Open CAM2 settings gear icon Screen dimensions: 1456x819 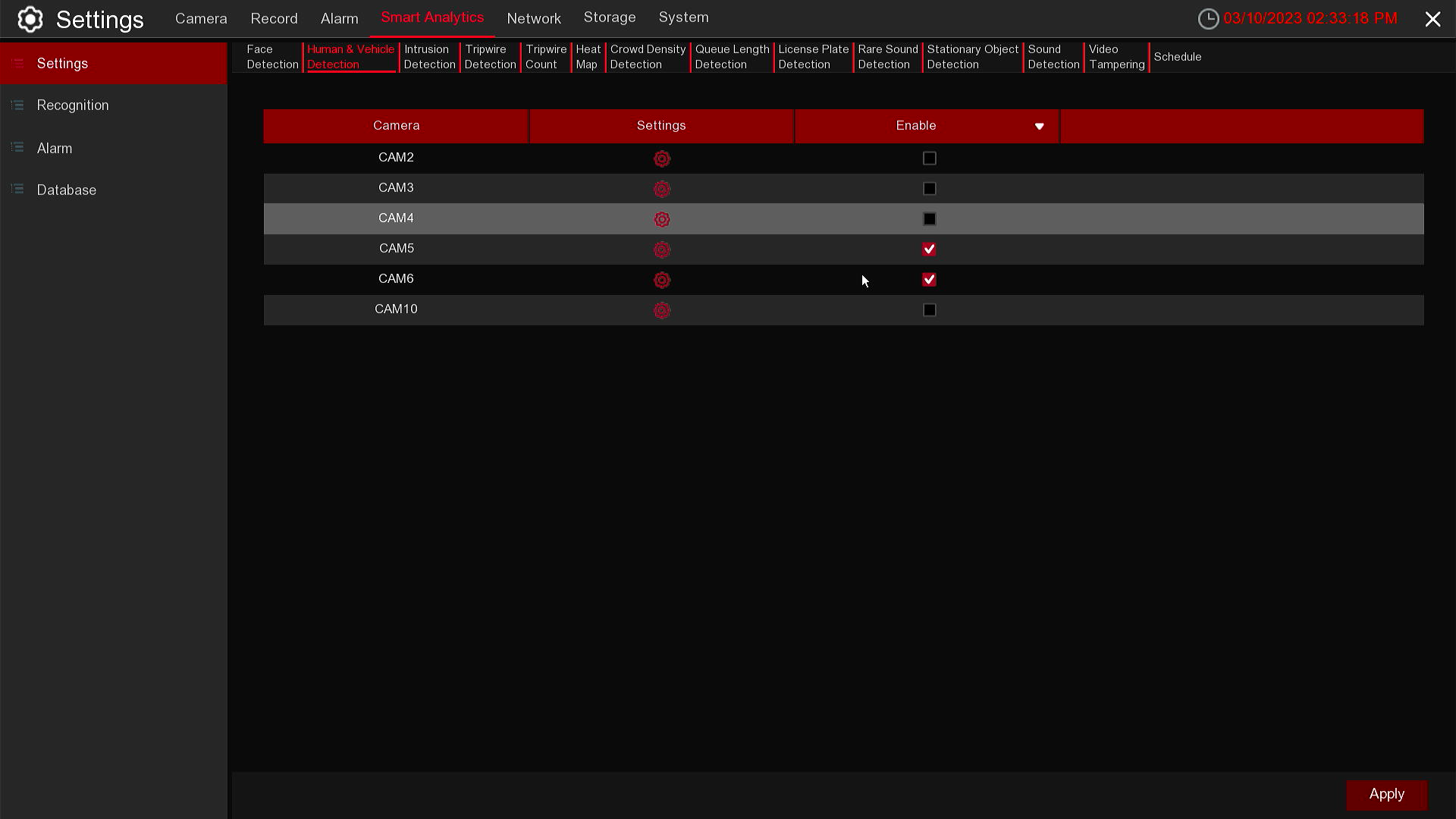661,158
